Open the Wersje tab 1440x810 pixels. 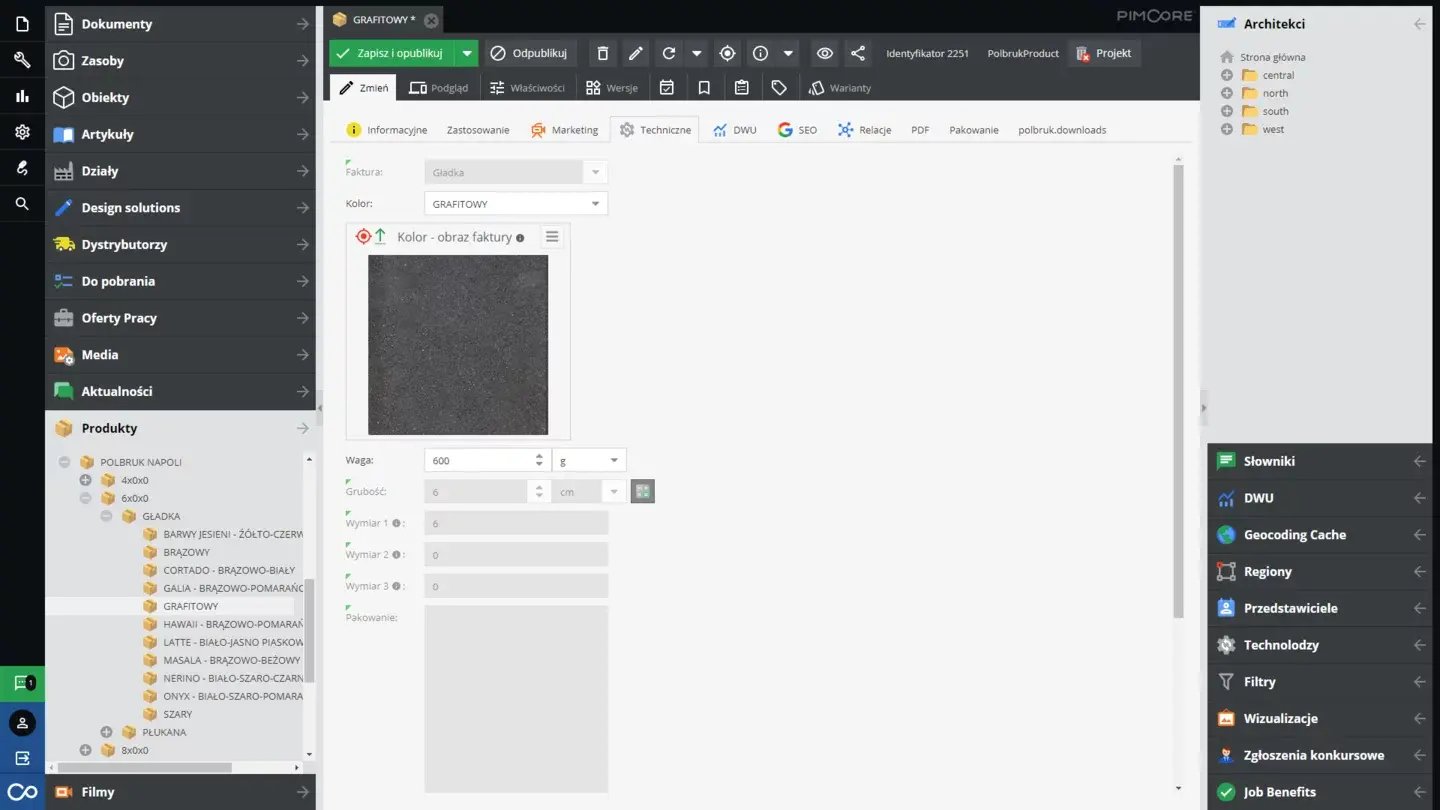click(611, 88)
